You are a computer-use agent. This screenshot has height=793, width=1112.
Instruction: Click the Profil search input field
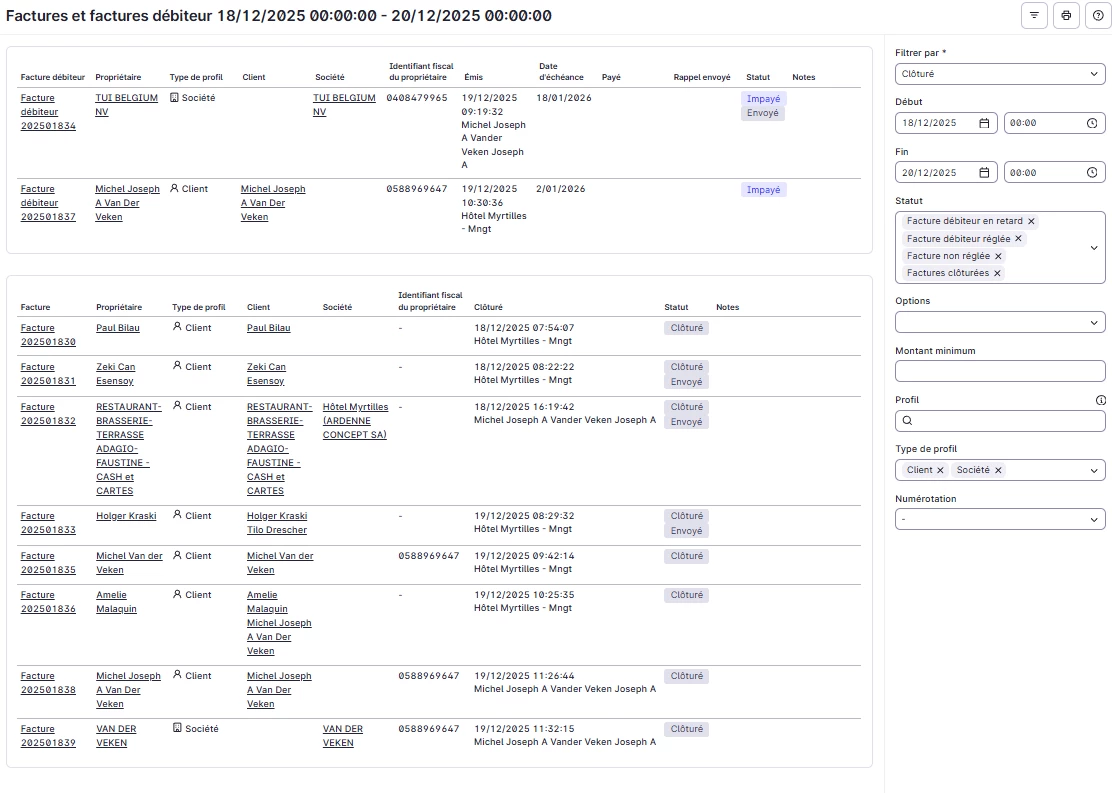1000,421
